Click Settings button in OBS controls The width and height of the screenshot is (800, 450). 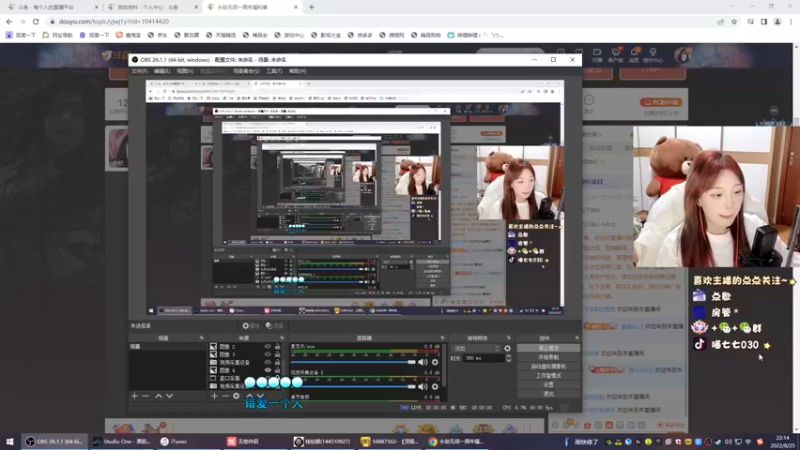[548, 385]
